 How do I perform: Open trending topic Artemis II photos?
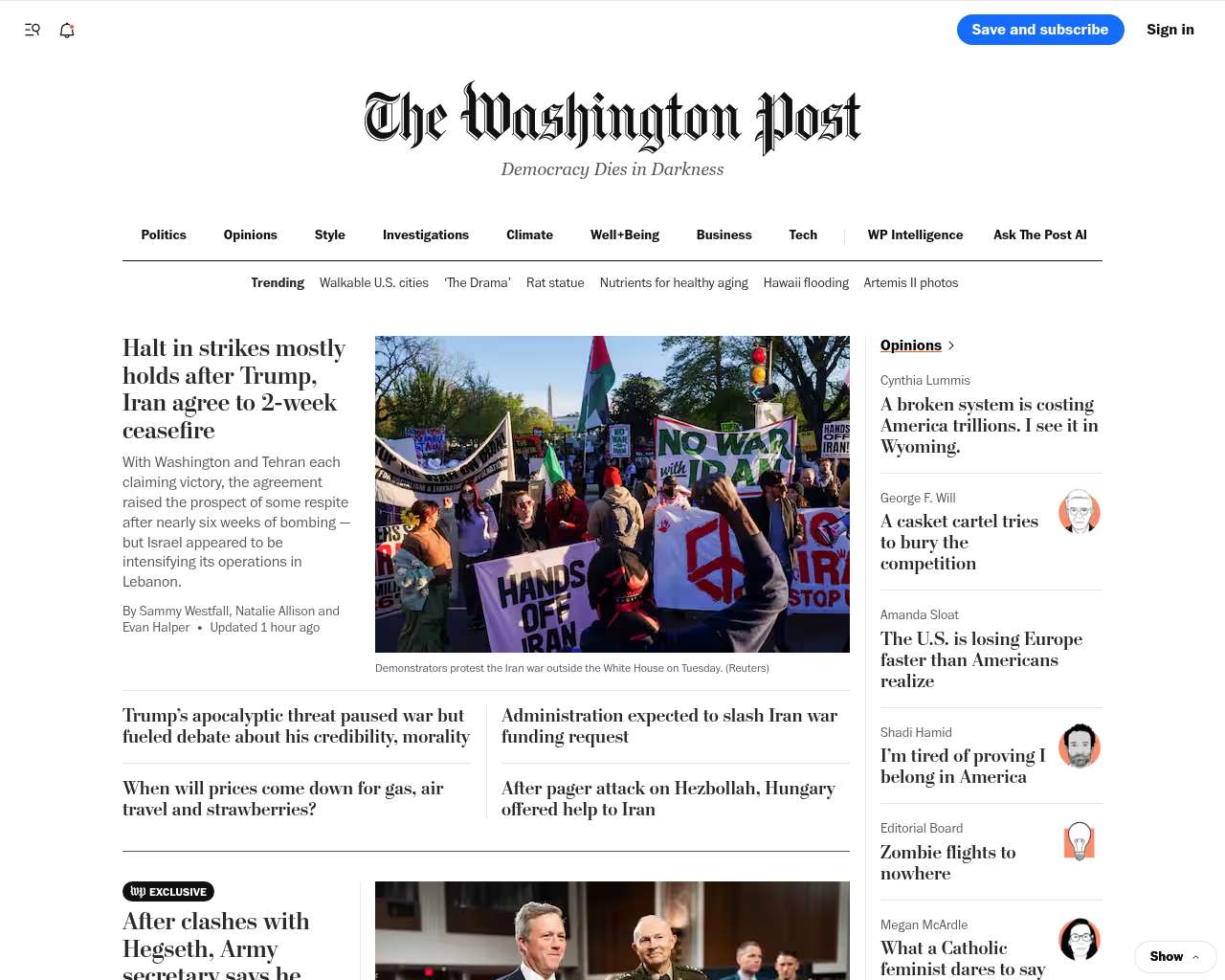coord(911,283)
